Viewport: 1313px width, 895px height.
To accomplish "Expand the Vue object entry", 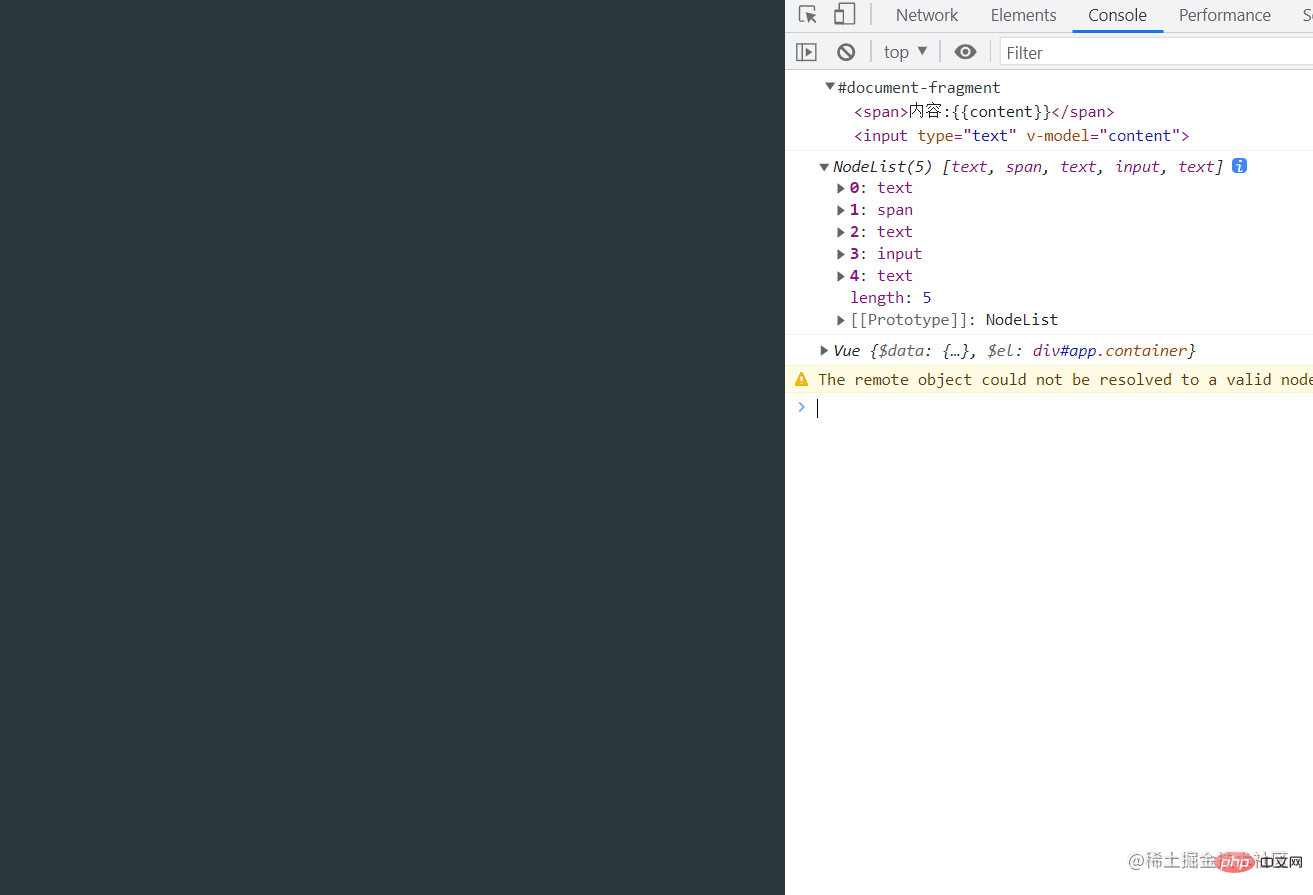I will (824, 350).
